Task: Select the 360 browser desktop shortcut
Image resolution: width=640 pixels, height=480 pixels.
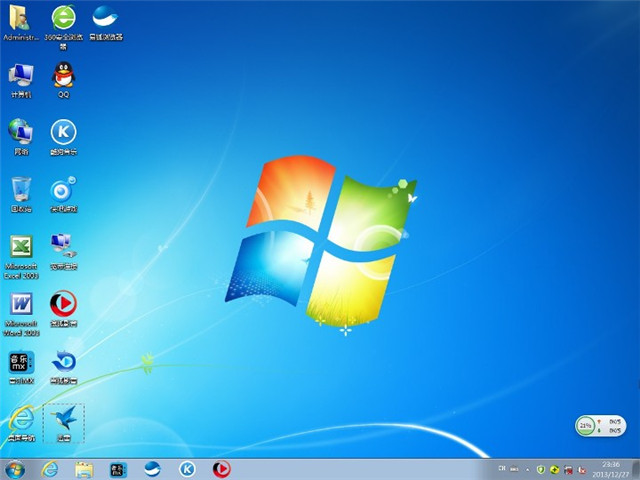Action: (x=63, y=19)
